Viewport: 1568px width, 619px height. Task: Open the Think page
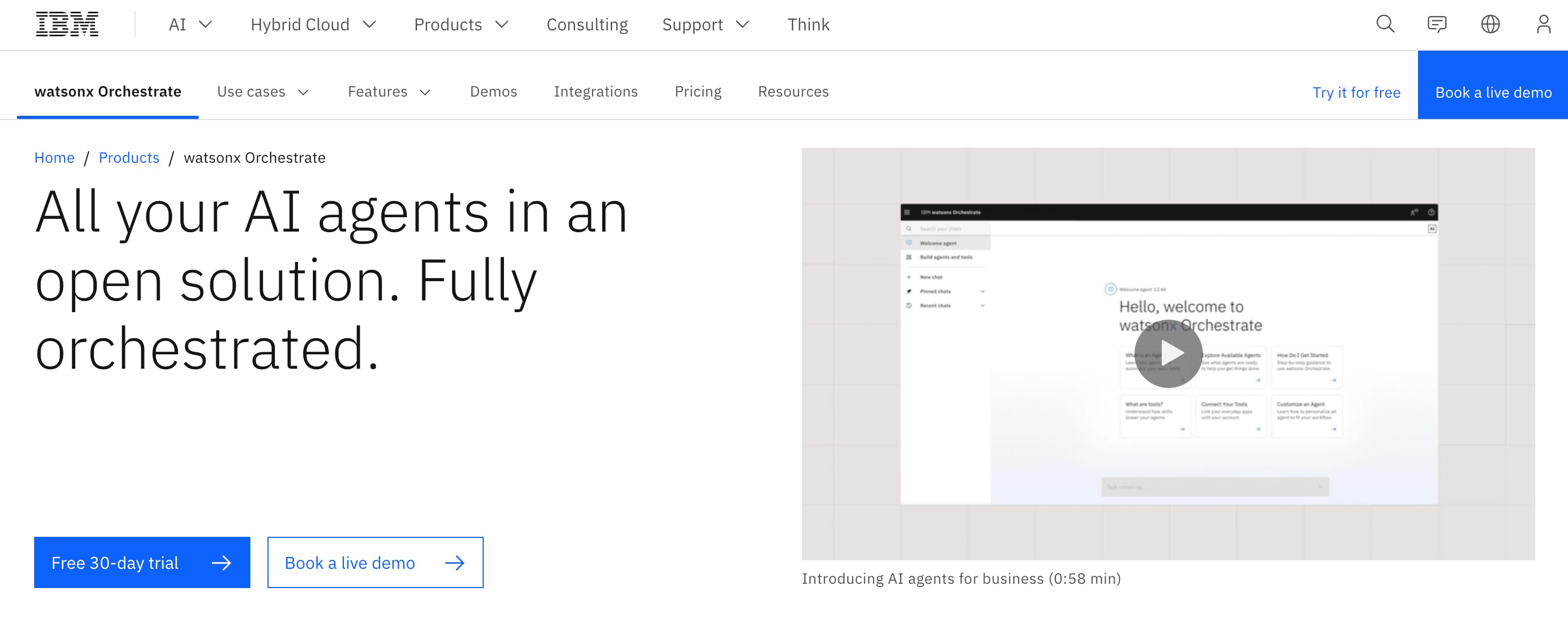click(808, 25)
